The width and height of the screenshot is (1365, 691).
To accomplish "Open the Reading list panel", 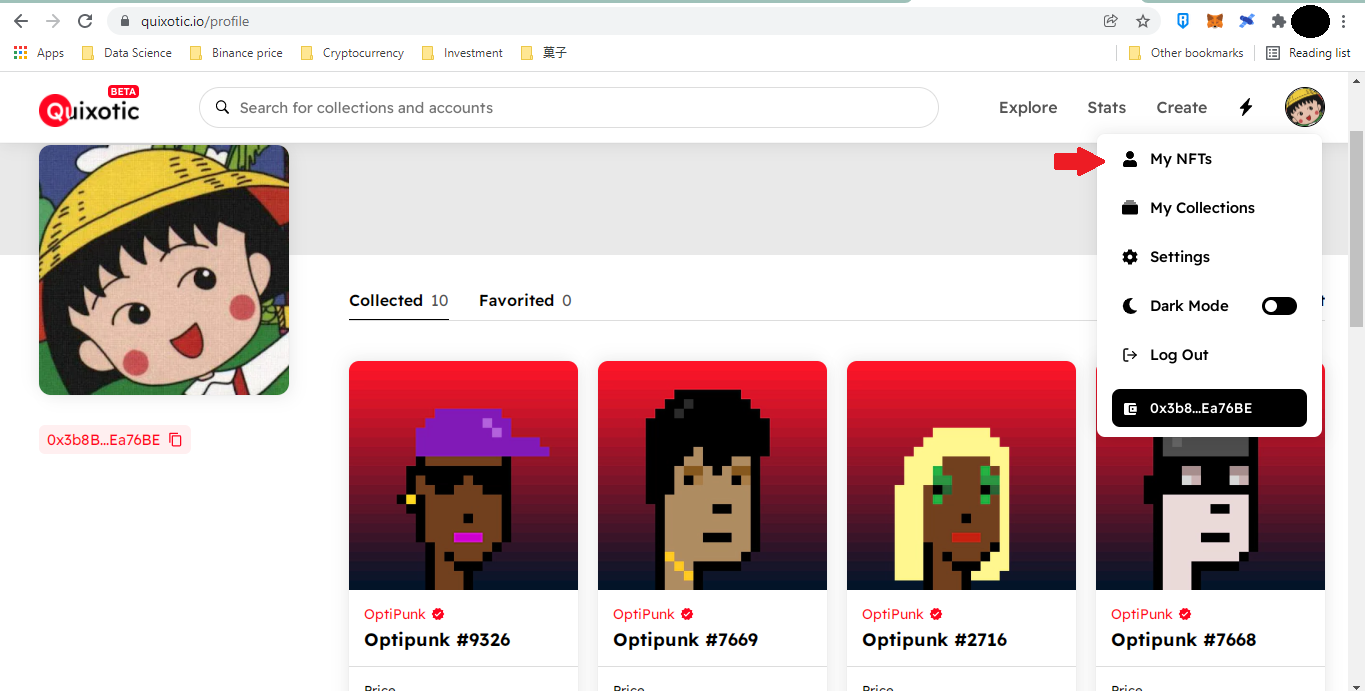I will tap(1308, 53).
